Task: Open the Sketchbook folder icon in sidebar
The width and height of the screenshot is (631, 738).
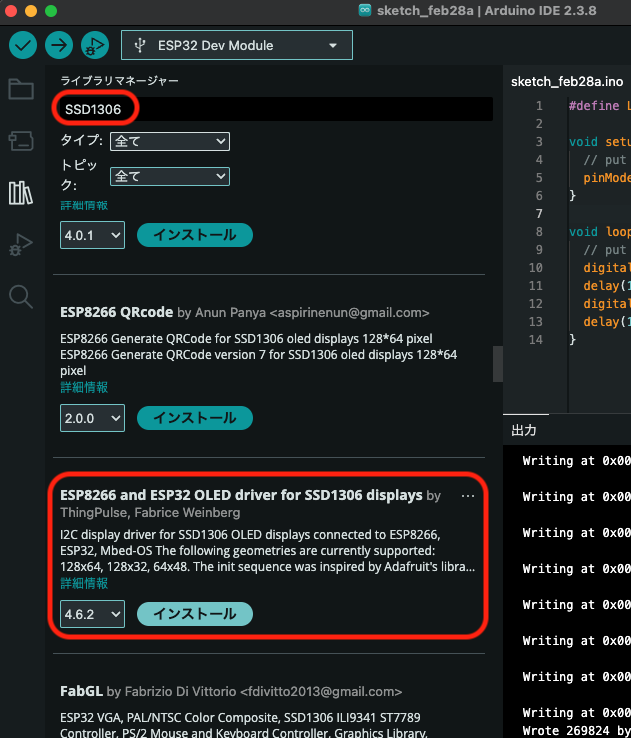Action: 21,90
